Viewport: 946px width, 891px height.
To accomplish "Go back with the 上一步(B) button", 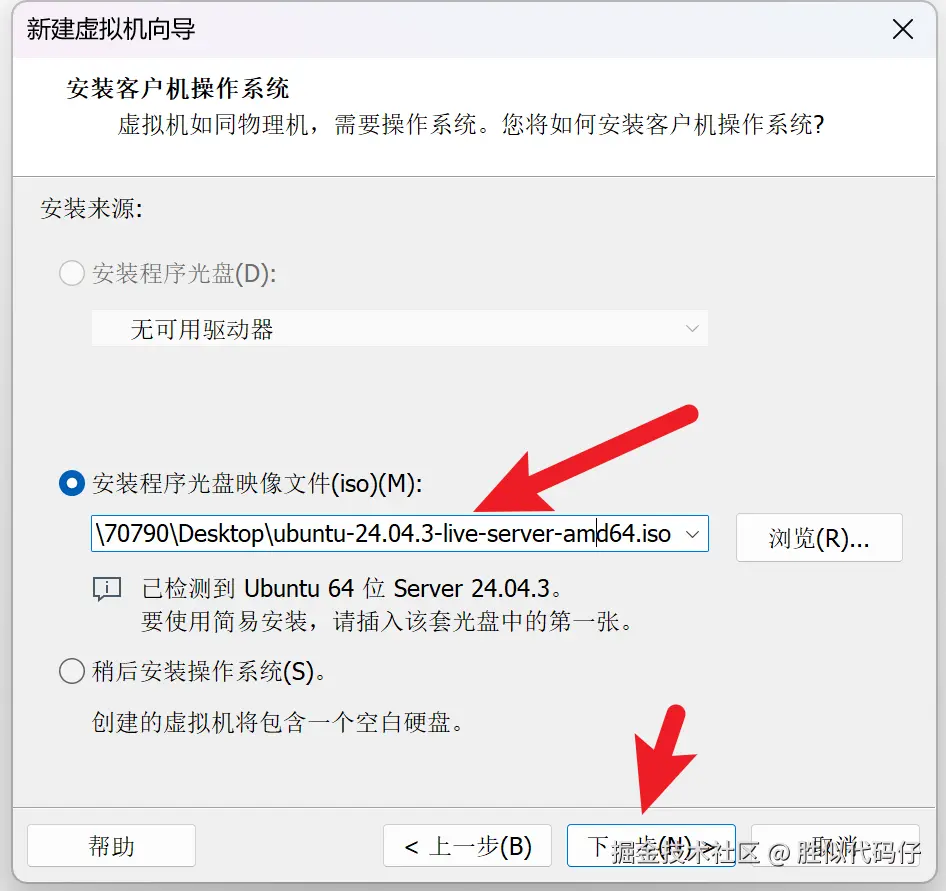I will click(x=467, y=846).
